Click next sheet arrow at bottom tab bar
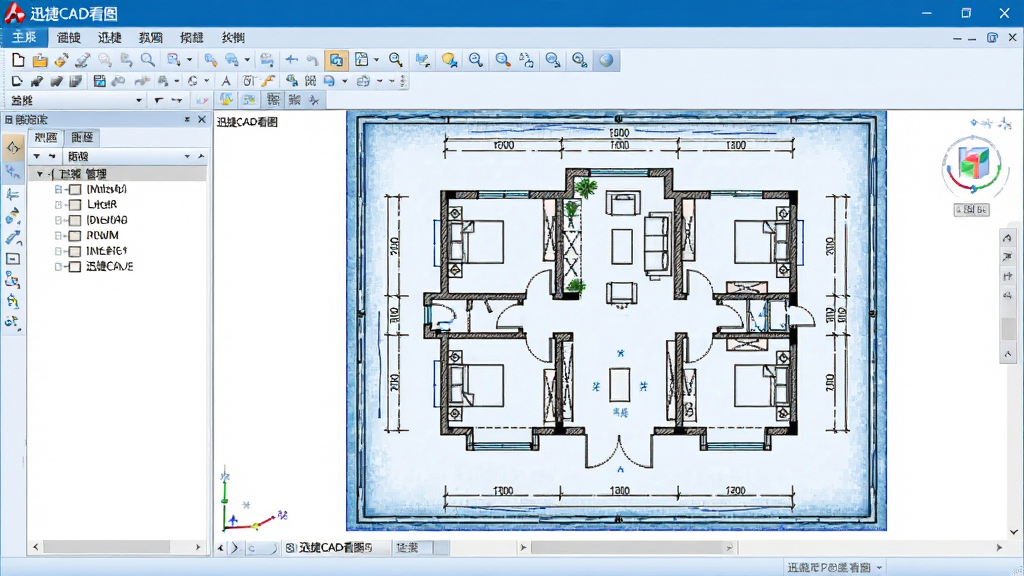This screenshot has width=1024, height=576. click(x=235, y=548)
